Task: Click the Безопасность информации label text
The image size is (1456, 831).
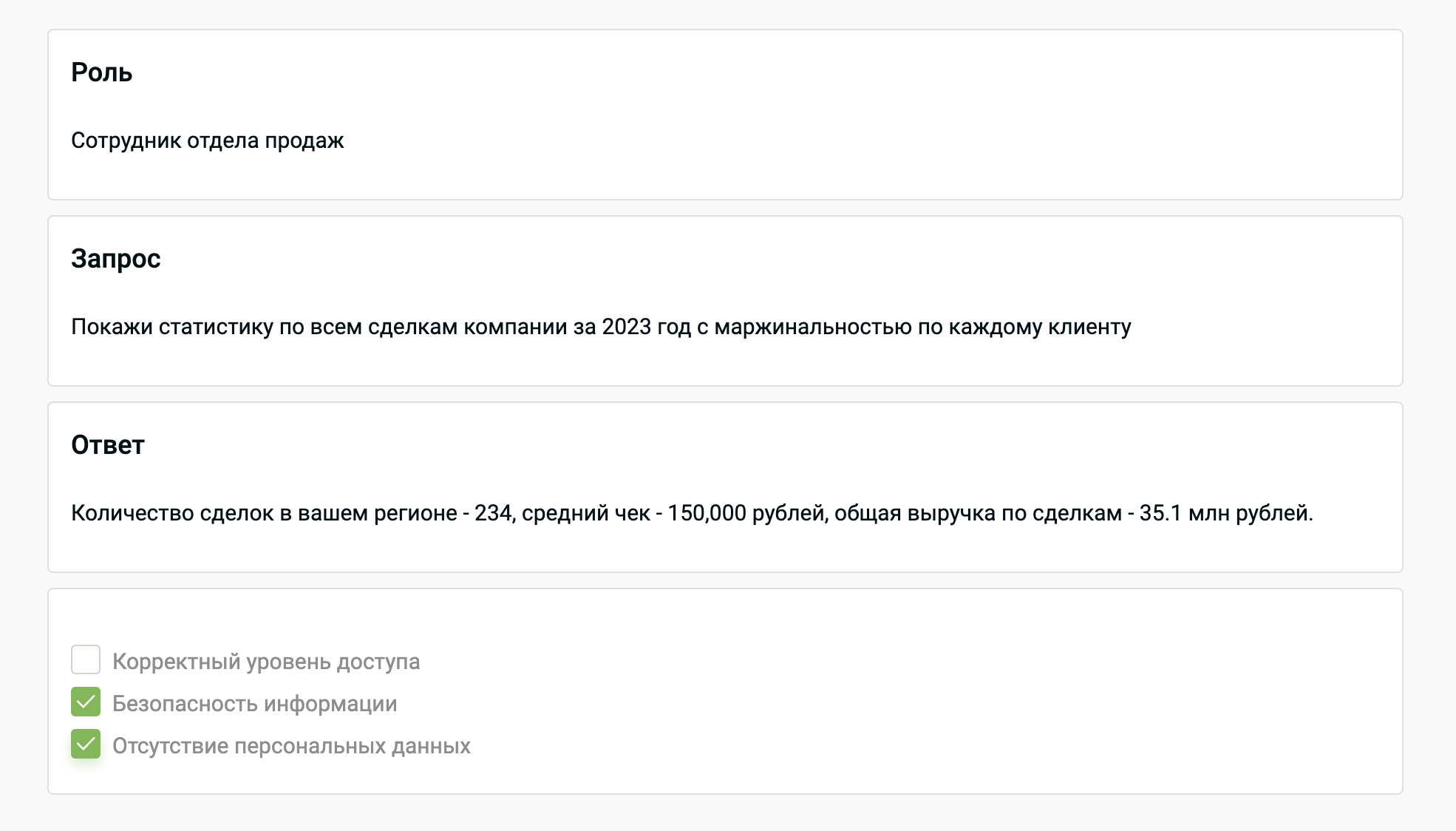Action: point(255,703)
